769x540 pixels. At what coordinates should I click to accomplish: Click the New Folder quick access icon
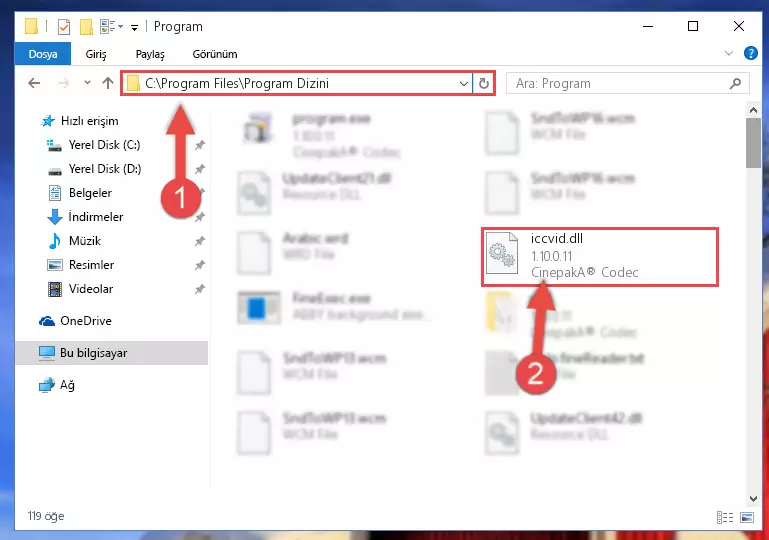pos(86,26)
